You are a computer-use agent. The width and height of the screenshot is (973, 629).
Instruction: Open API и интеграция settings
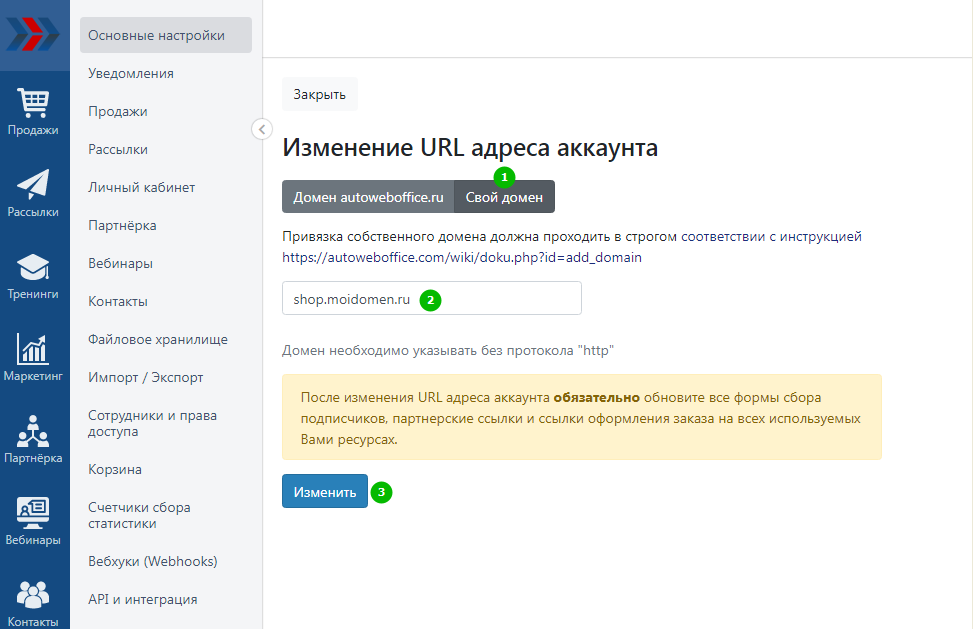click(x=142, y=599)
